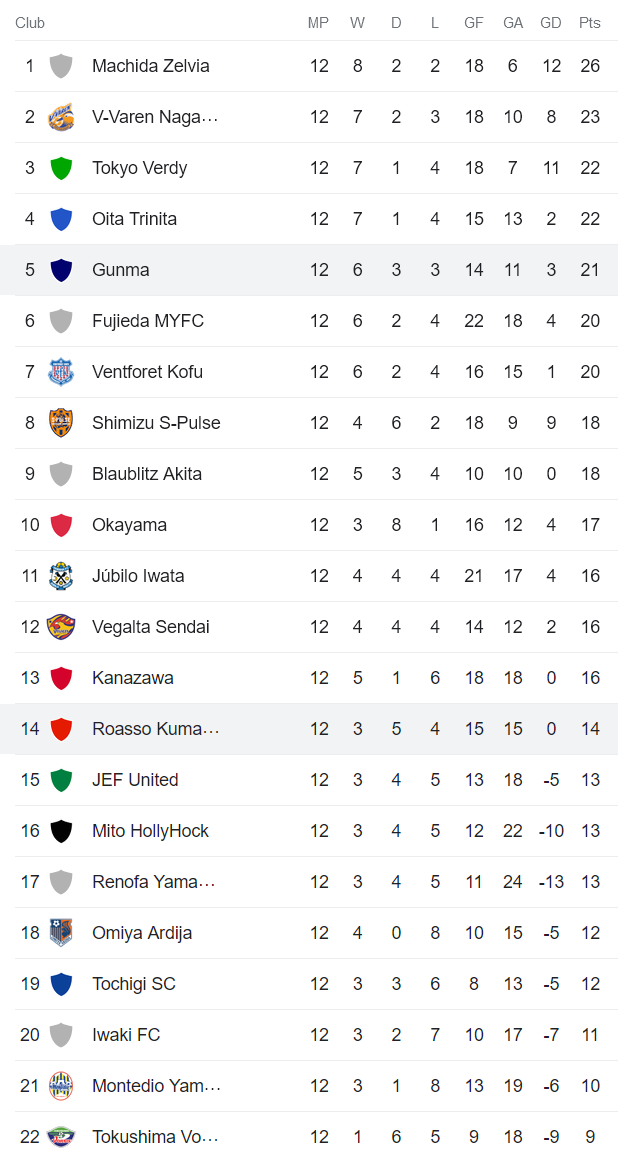The image size is (618, 1158).
Task: Open the Blaublitz Akita team link
Action: click(x=146, y=474)
